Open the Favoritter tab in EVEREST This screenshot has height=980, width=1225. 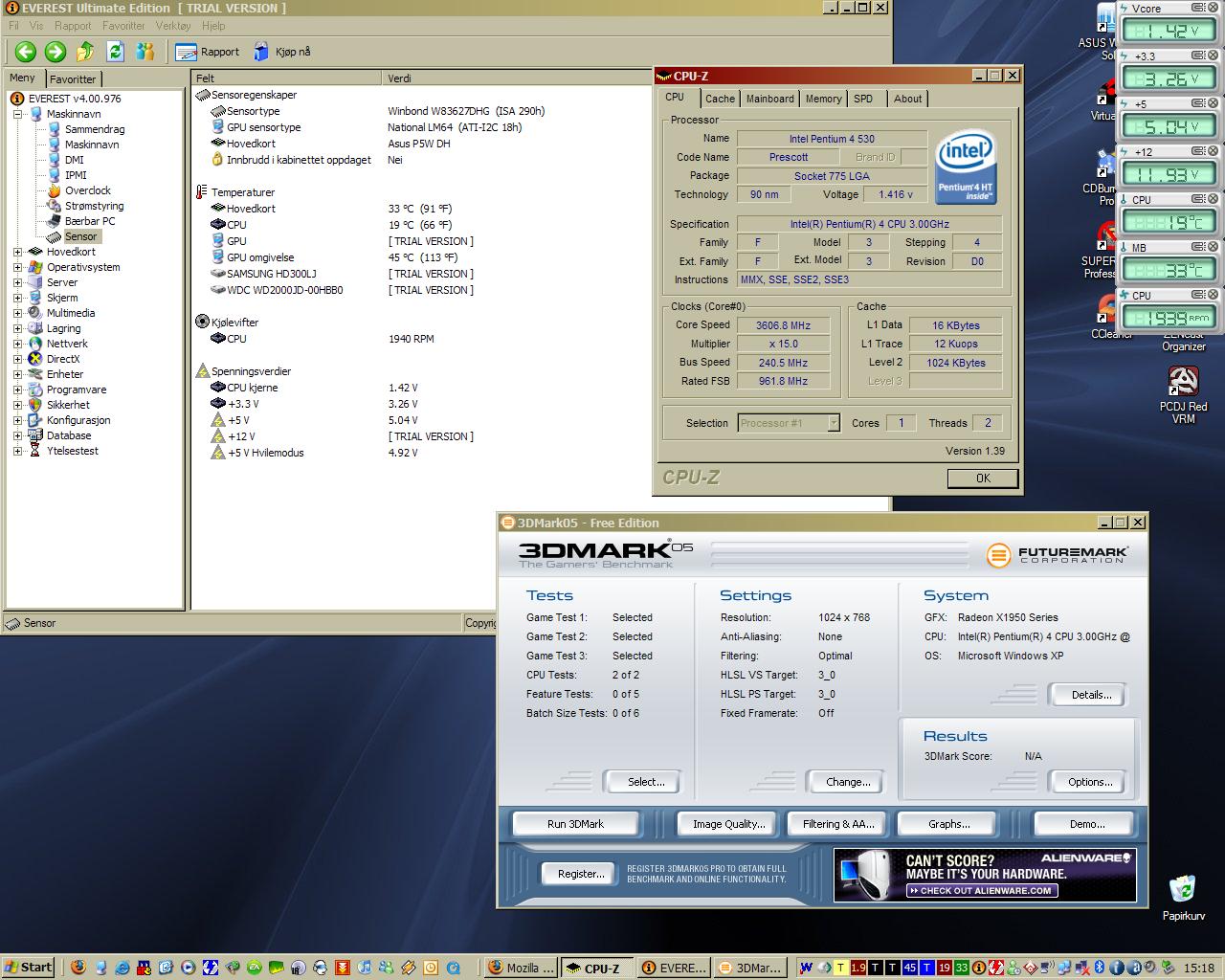point(73,79)
